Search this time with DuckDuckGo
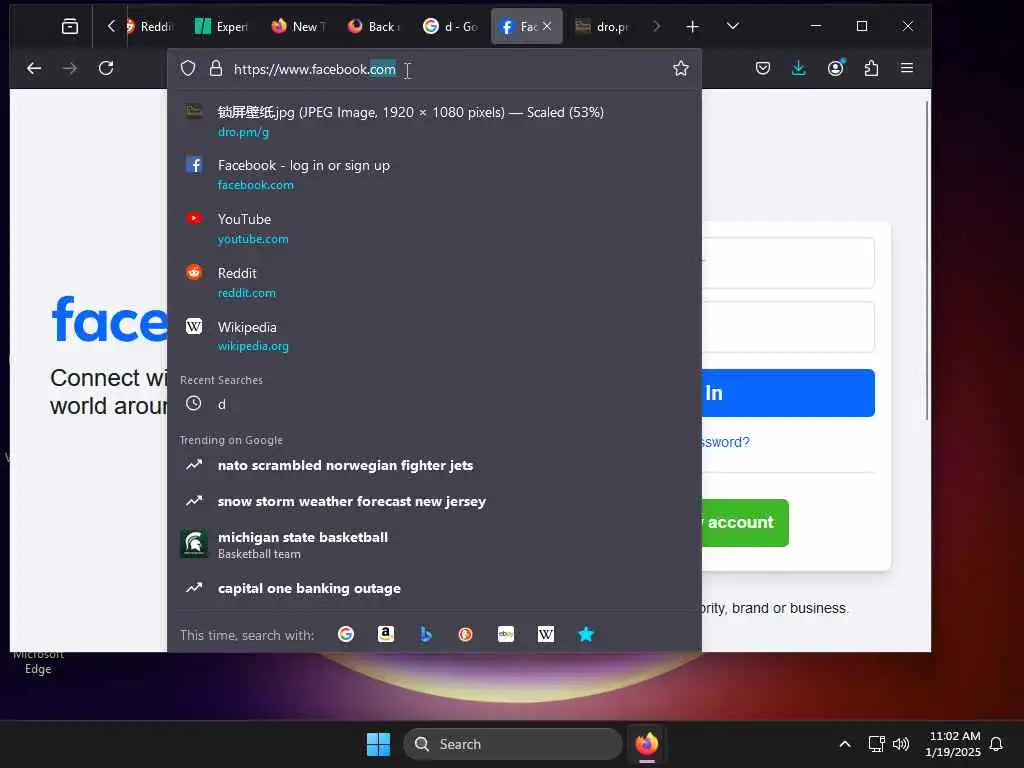The width and height of the screenshot is (1024, 768). [466, 634]
